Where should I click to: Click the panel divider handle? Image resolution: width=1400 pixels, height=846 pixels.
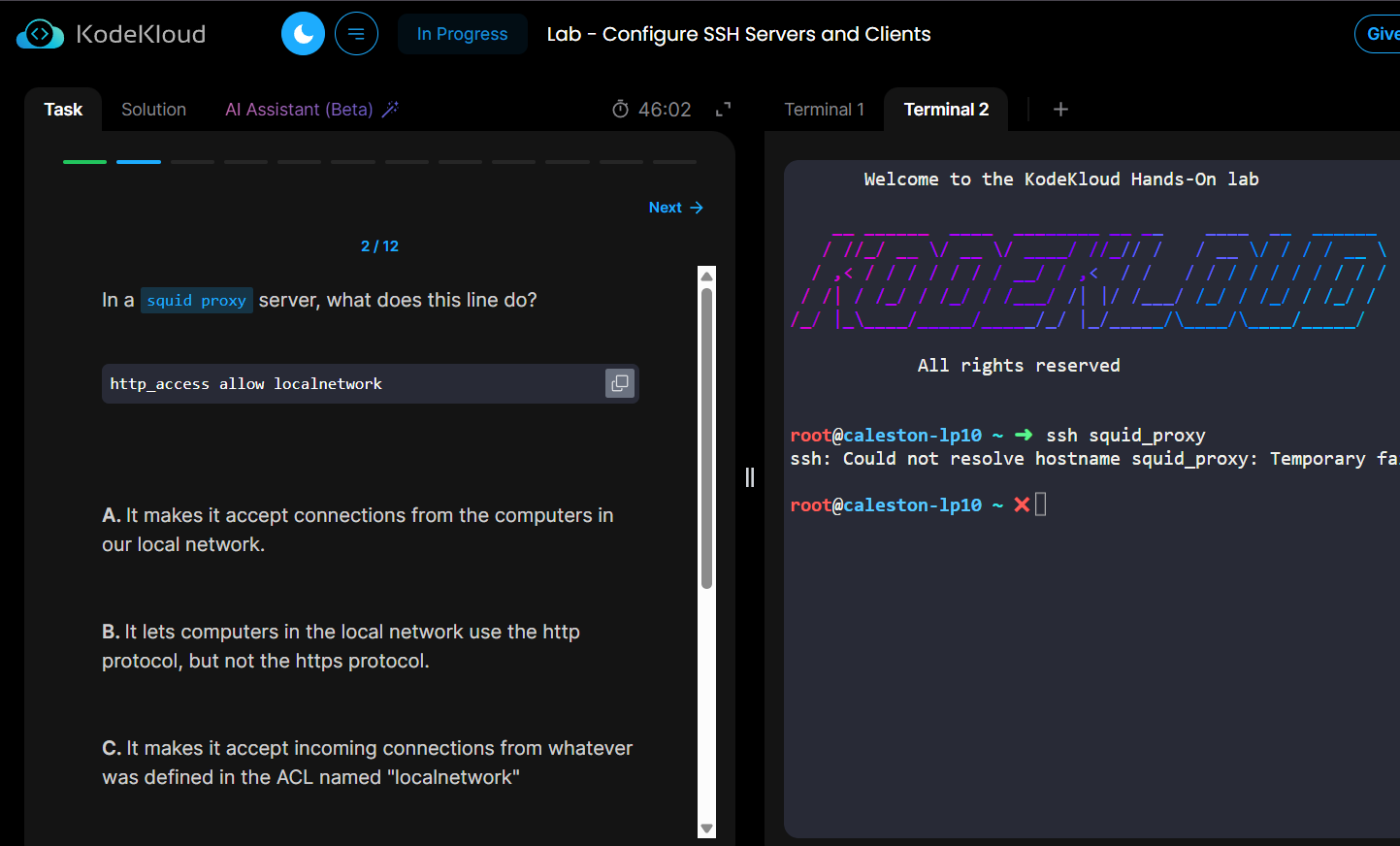point(750,477)
